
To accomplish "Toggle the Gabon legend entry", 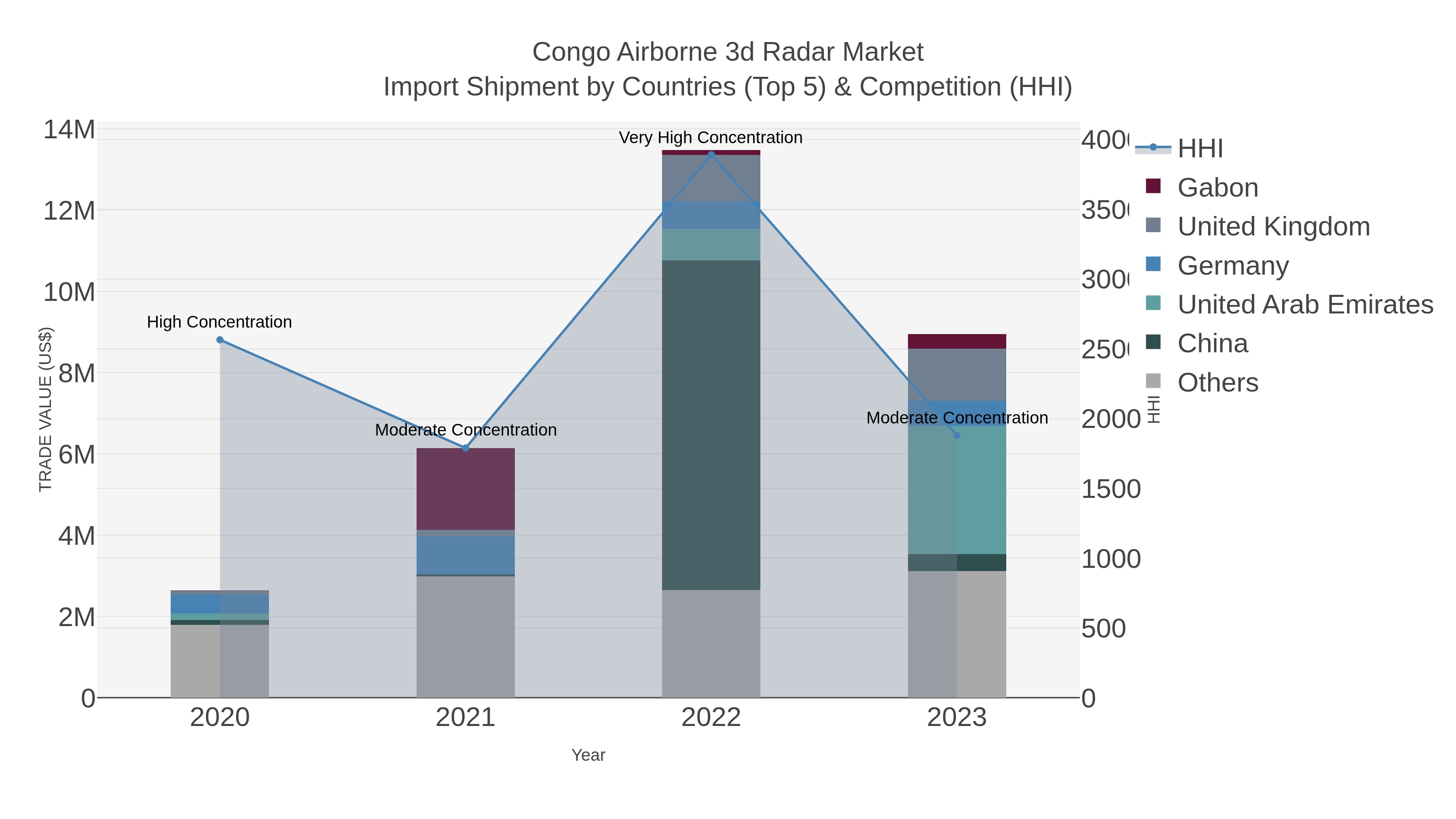I will click(1202, 187).
